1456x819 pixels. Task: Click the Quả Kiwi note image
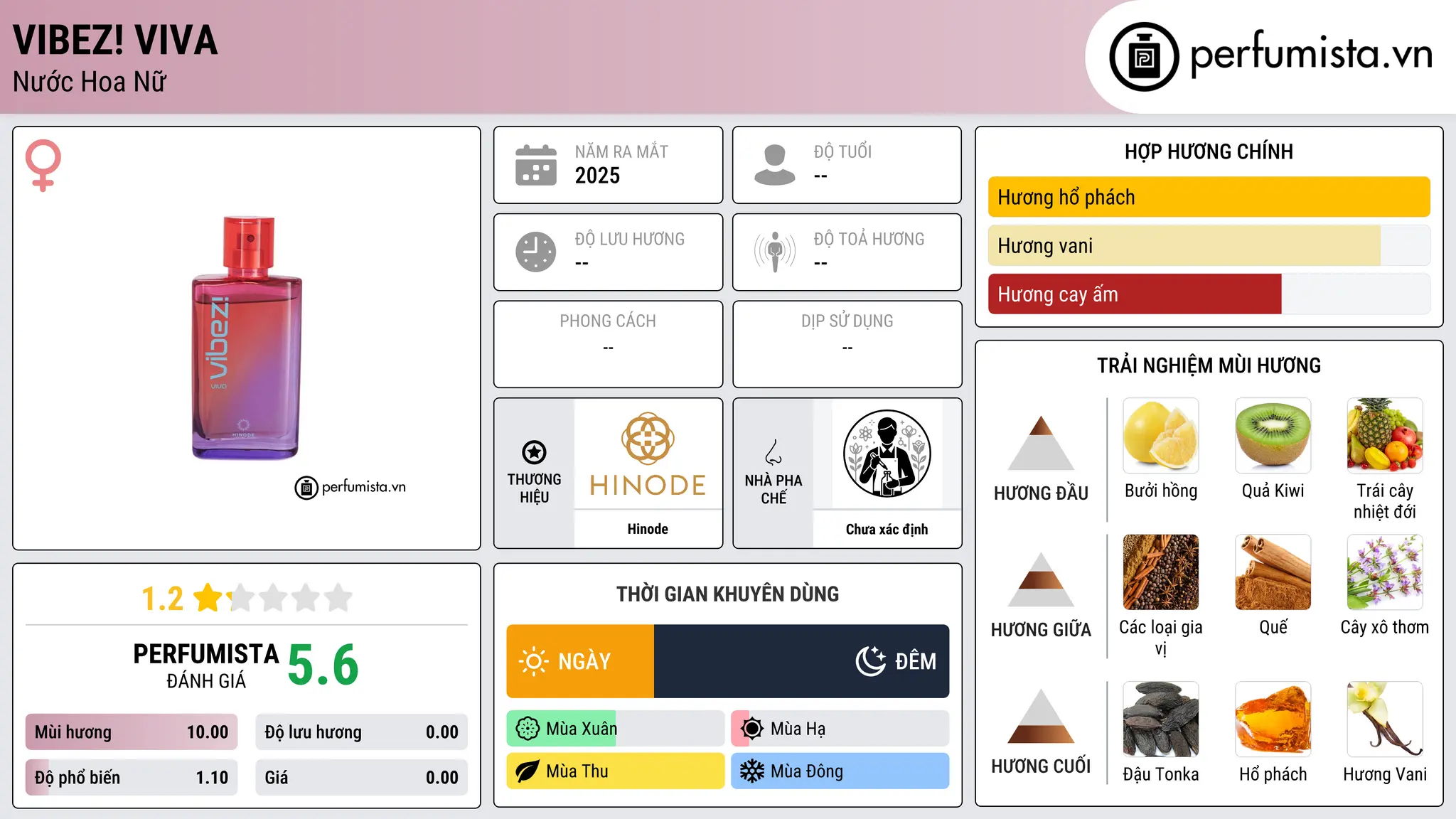coord(1273,436)
